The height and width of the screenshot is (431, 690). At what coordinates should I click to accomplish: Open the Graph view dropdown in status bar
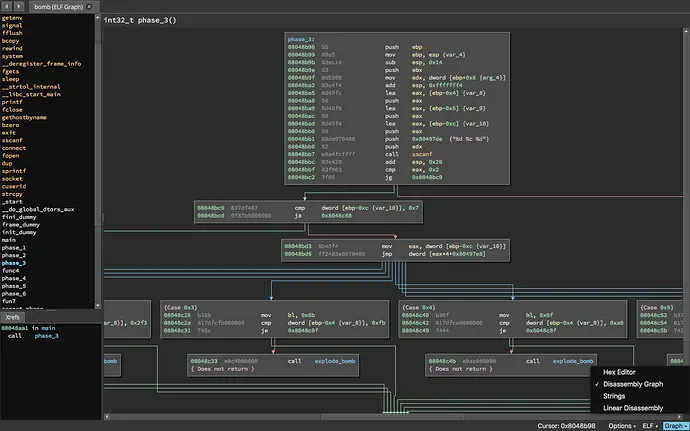click(x=675, y=426)
